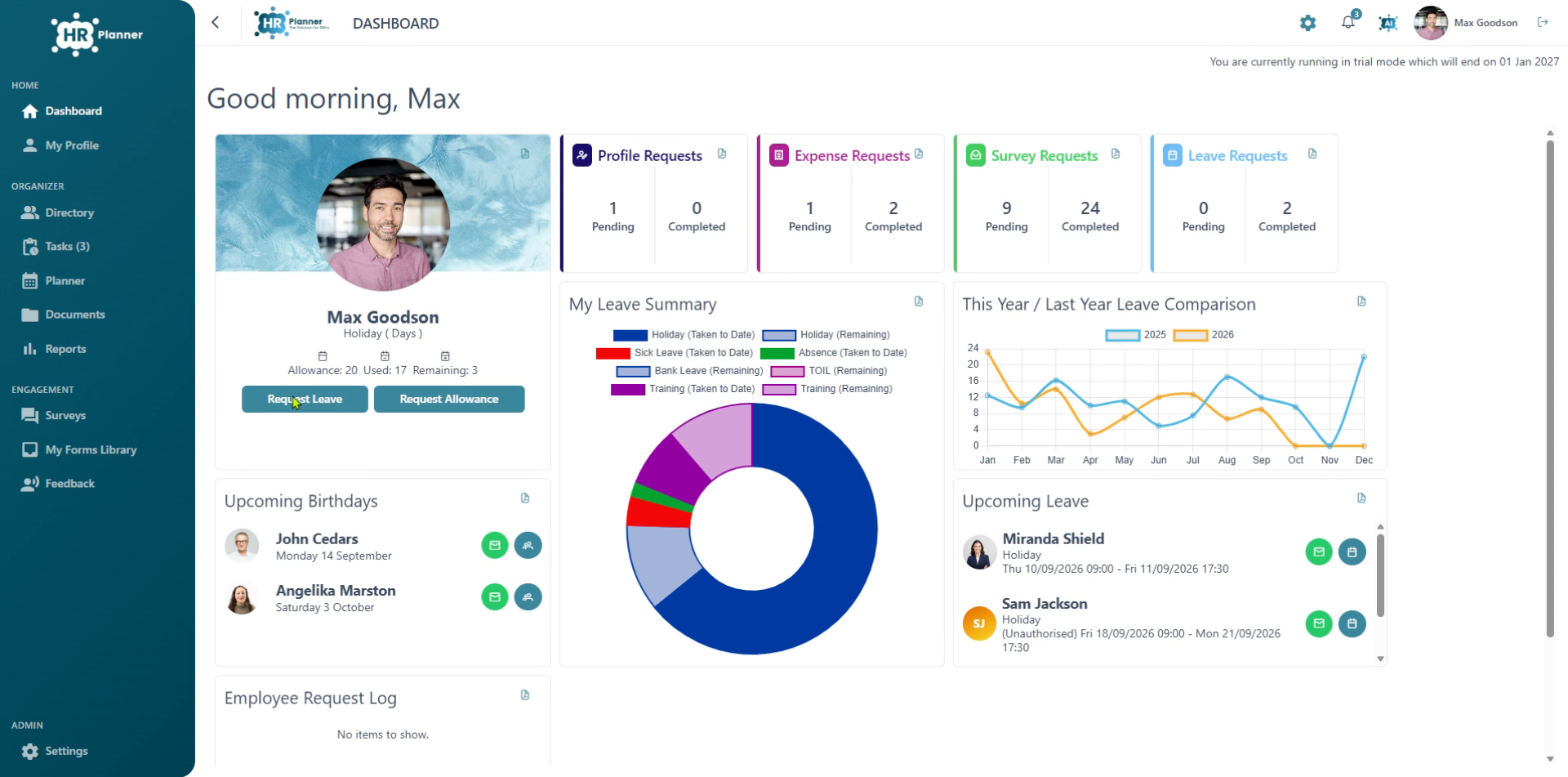Viewport: 1568px width, 777px height.
Task: Toggle the 2025 series legend swatch
Action: [1122, 335]
